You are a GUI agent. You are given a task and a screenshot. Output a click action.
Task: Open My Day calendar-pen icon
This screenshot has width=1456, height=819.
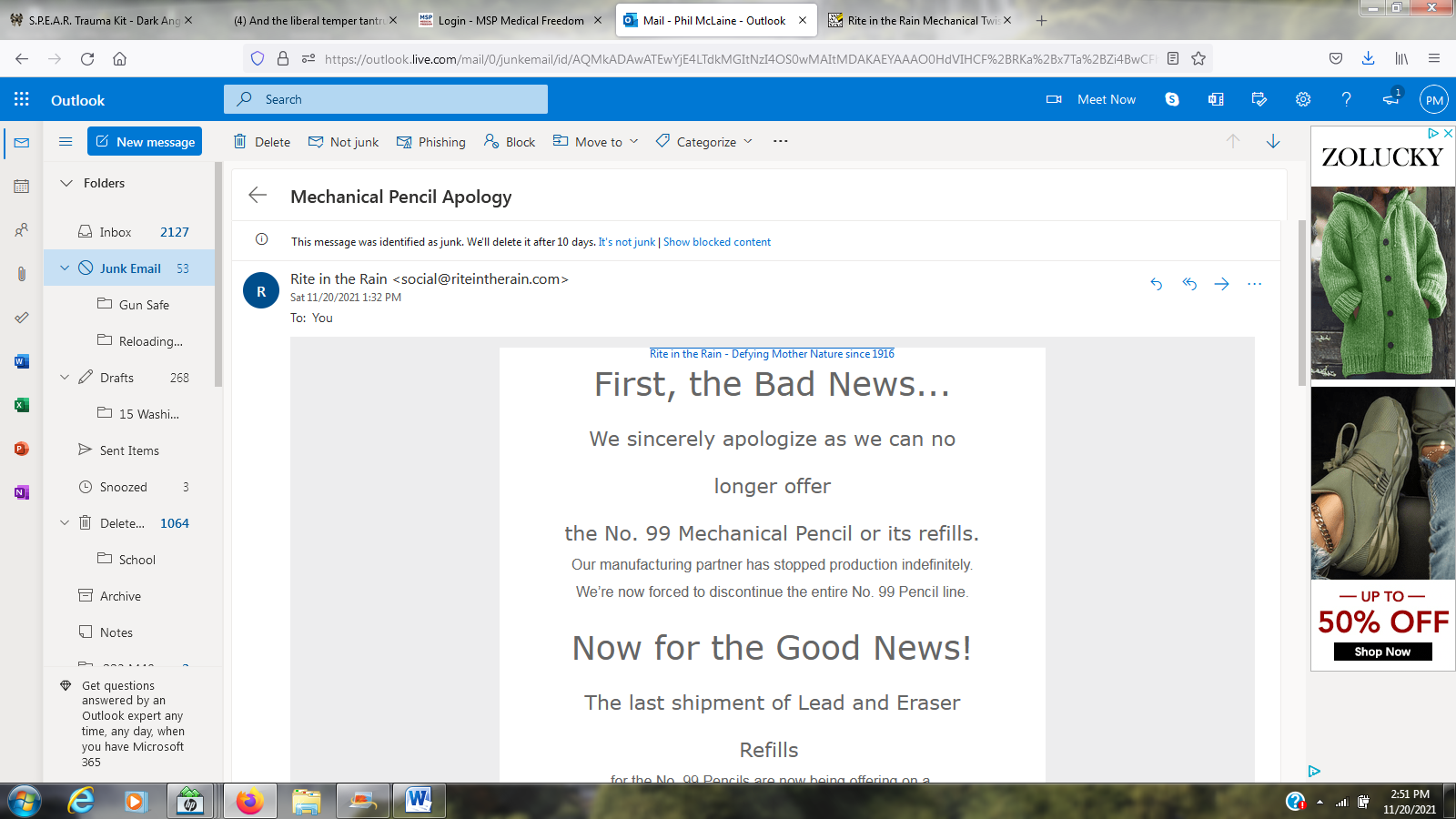[x=1259, y=99]
